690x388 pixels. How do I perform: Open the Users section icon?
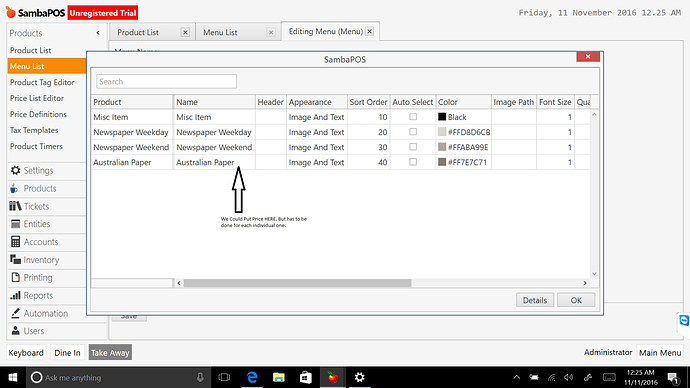15,331
